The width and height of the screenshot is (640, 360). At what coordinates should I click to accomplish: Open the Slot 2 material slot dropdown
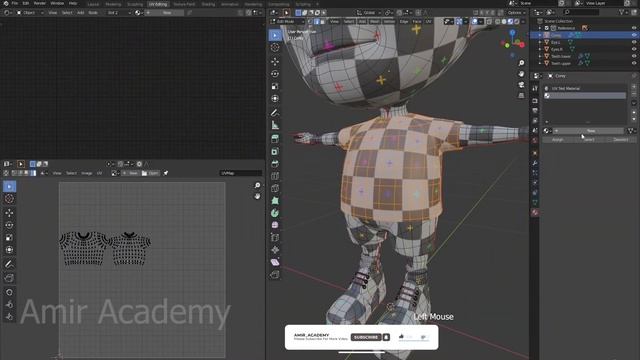point(119,13)
